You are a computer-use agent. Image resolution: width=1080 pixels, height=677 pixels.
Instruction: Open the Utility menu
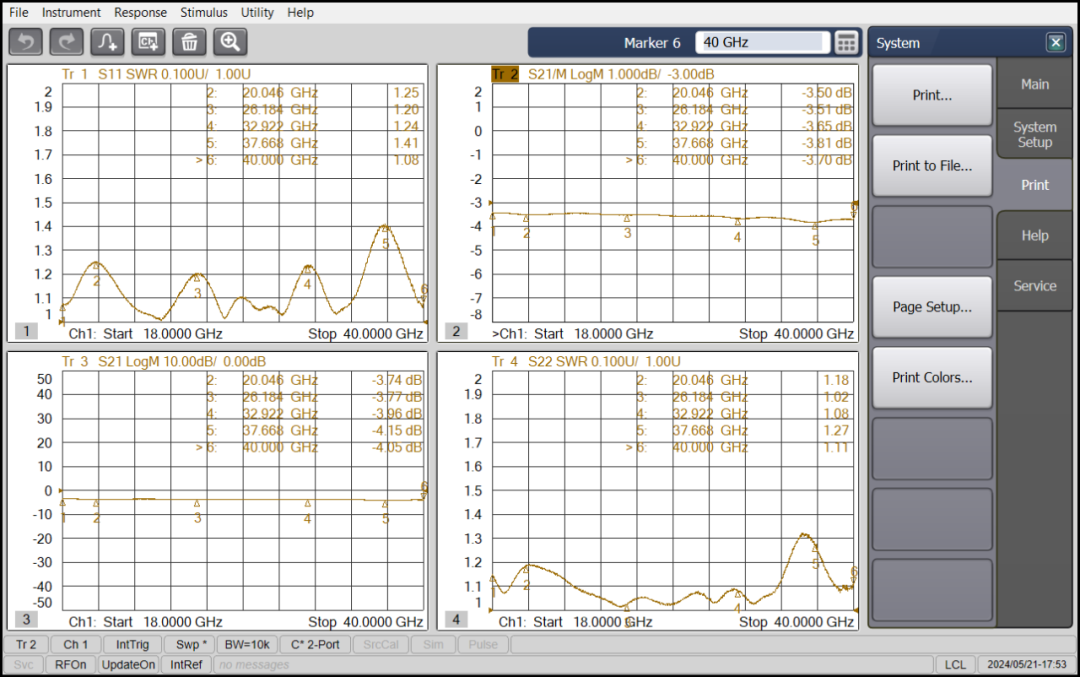pos(257,12)
